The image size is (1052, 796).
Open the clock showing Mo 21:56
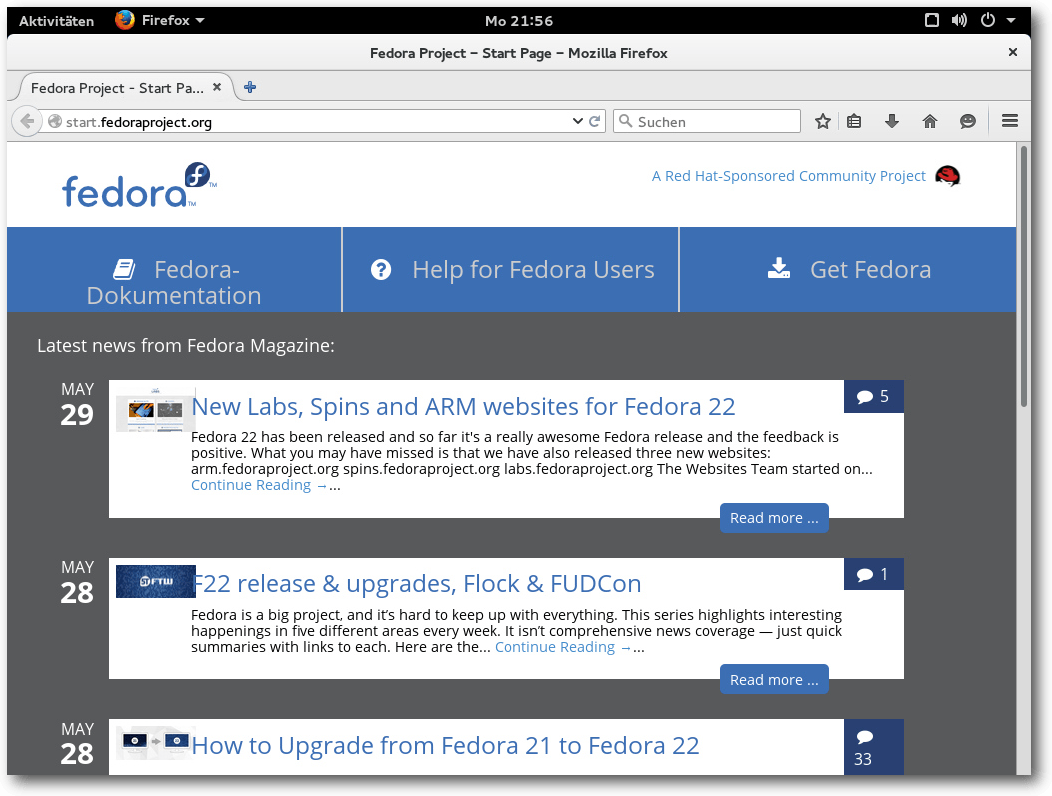[519, 21]
